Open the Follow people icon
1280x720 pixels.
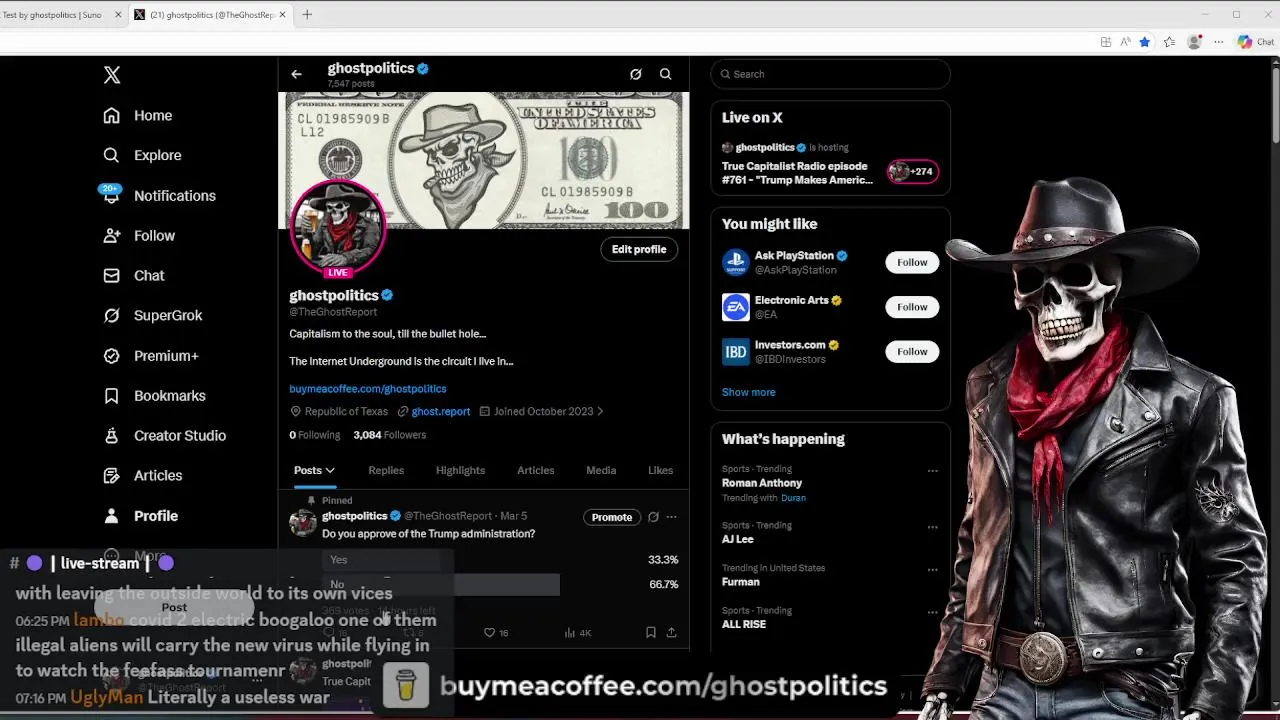[112, 236]
